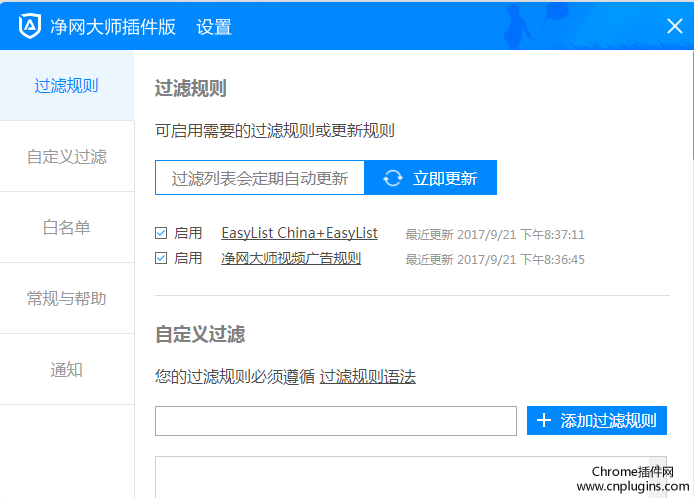Open the 过滤规则 sidebar tab
This screenshot has width=694, height=499.
(x=67, y=85)
